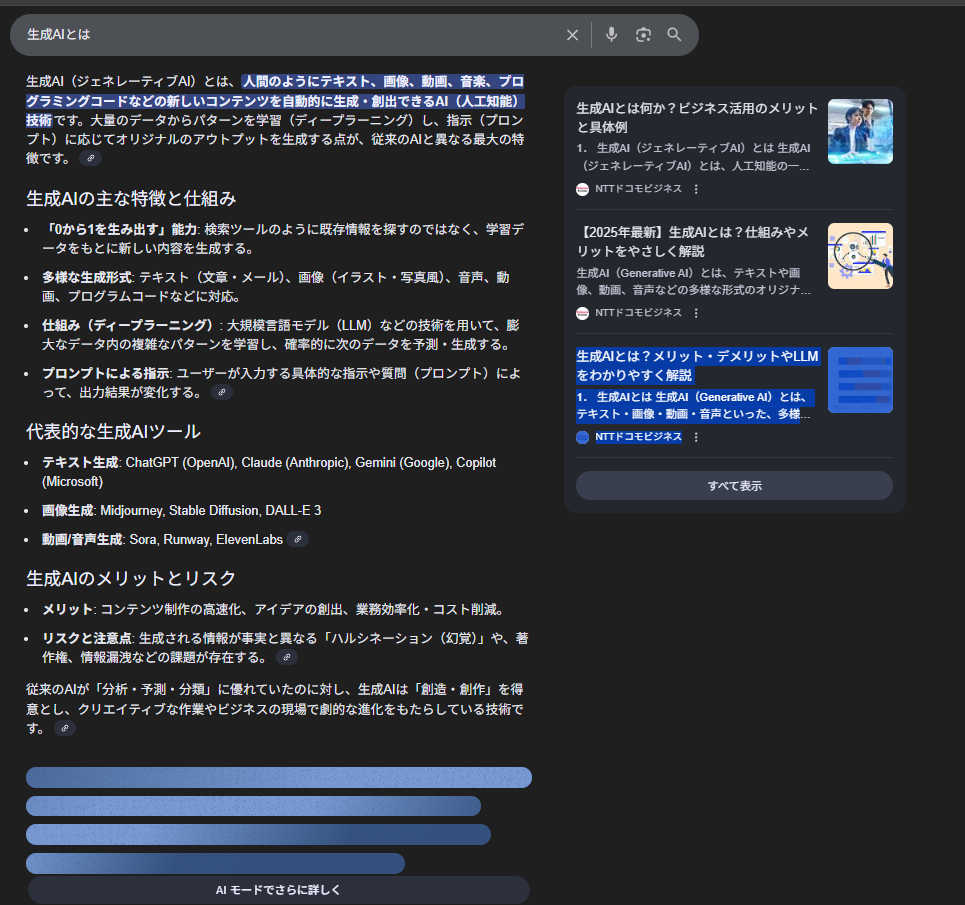
Task: Open source link chip after the ElevenLabs line
Action: point(297,539)
